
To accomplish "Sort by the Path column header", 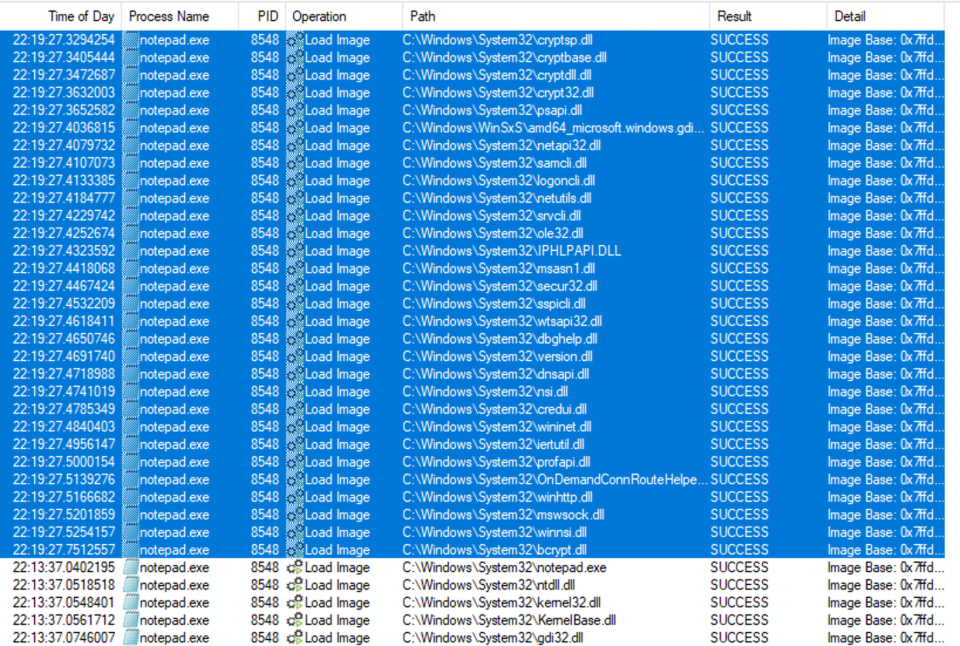I will coord(423,16).
